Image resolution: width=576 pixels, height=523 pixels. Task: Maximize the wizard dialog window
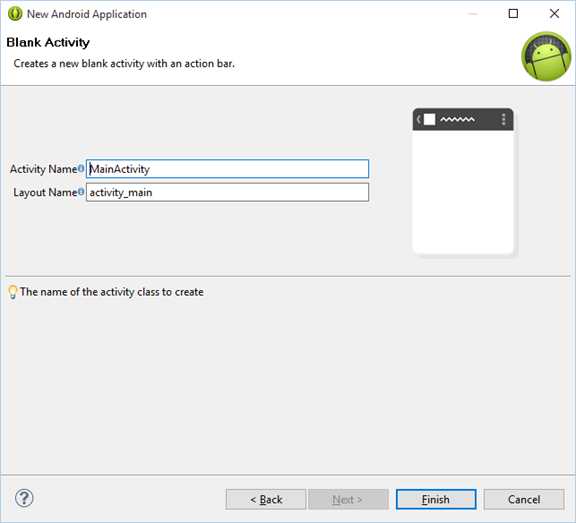pos(513,14)
